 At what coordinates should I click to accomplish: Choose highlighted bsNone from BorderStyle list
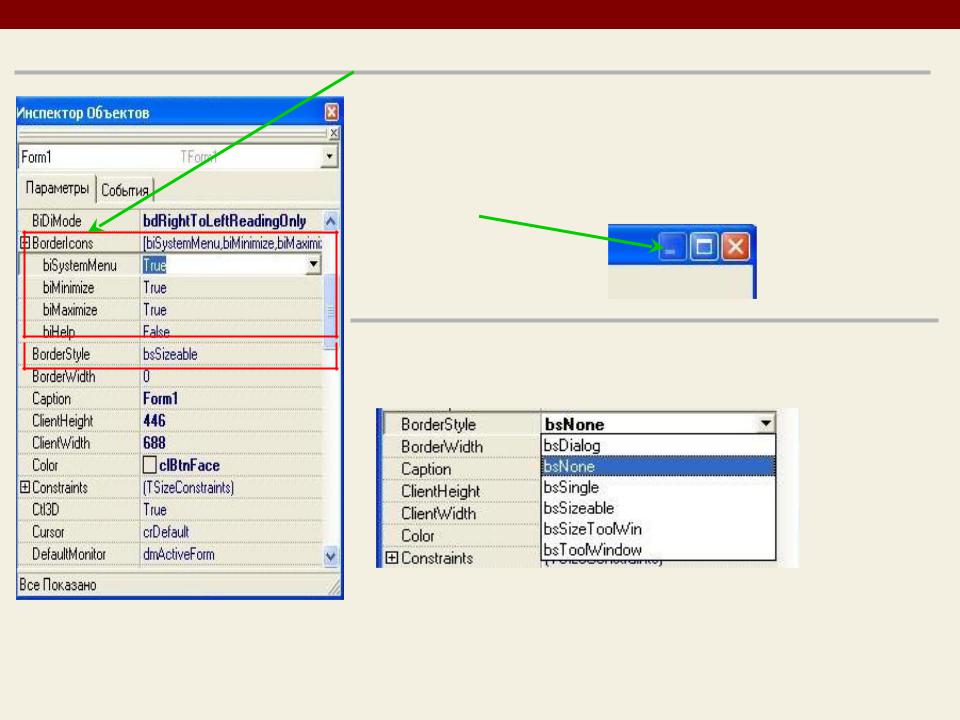[x=659, y=466]
